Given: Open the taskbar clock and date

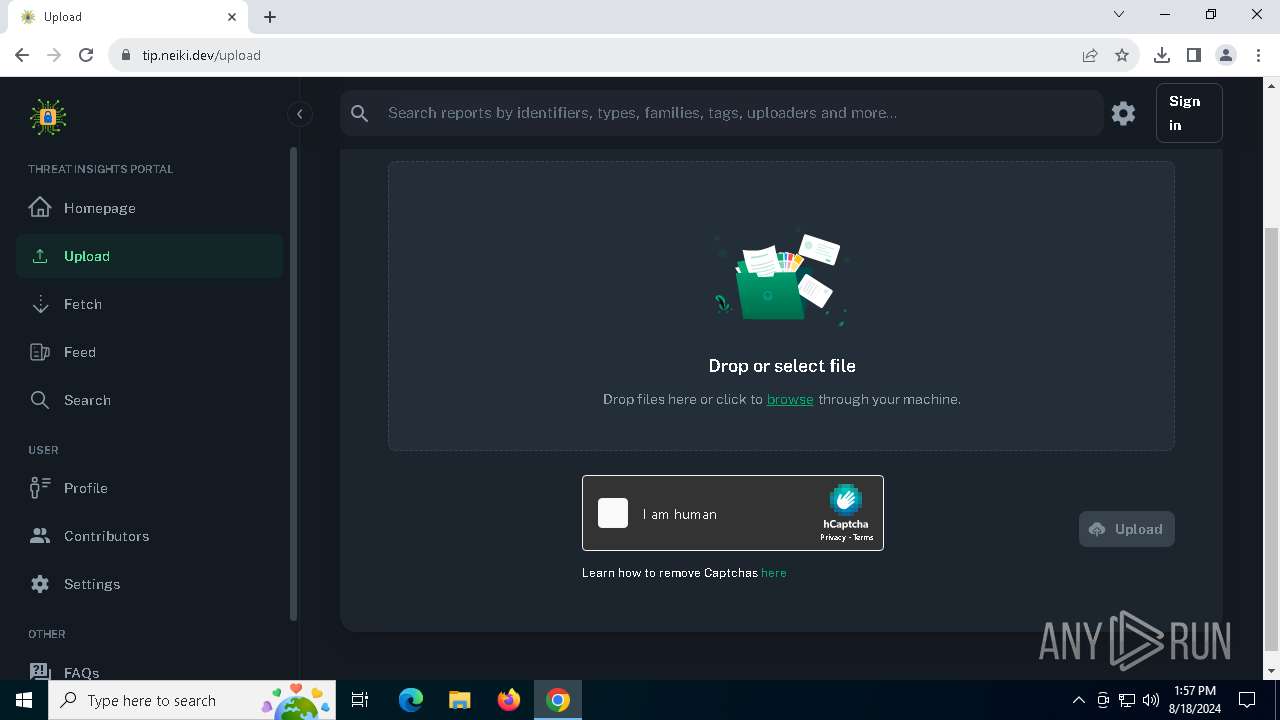Looking at the screenshot, I should point(1195,700).
